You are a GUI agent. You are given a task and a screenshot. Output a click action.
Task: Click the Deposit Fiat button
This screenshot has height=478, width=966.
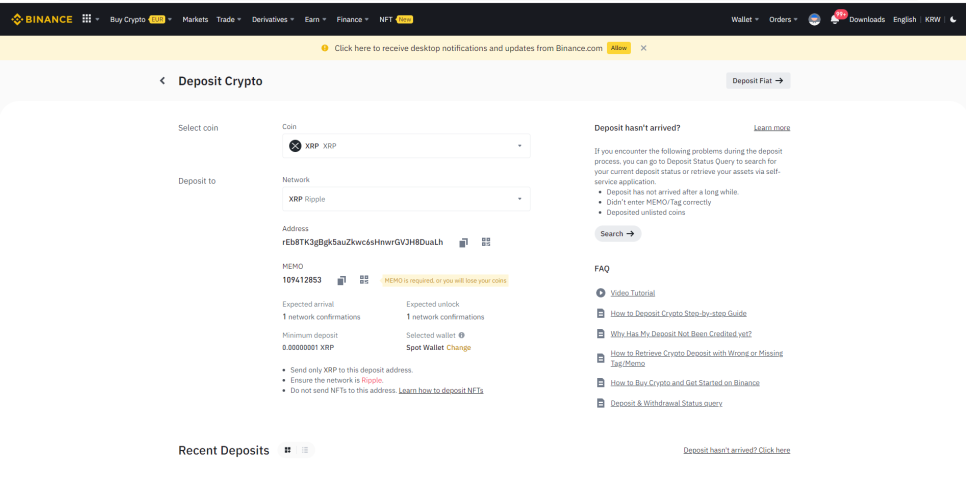pos(758,81)
